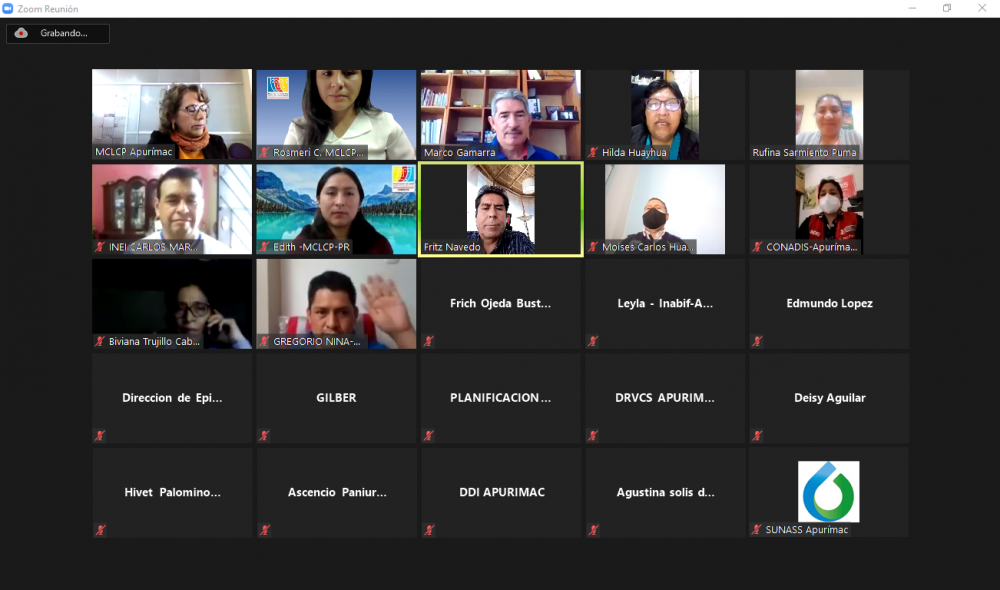The height and width of the screenshot is (590, 1000).
Task: Click the muted mic icon on Hilda Huayhua's tile
Action: (593, 153)
